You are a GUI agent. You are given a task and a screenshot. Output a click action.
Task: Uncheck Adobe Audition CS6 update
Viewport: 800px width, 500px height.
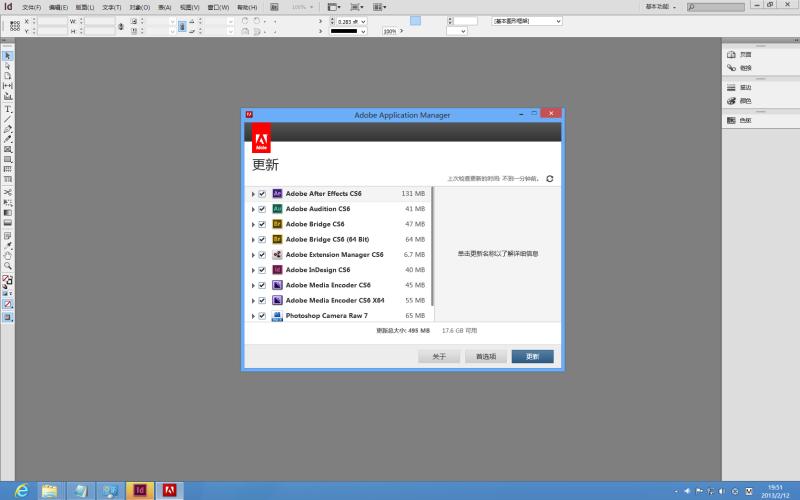(262, 209)
